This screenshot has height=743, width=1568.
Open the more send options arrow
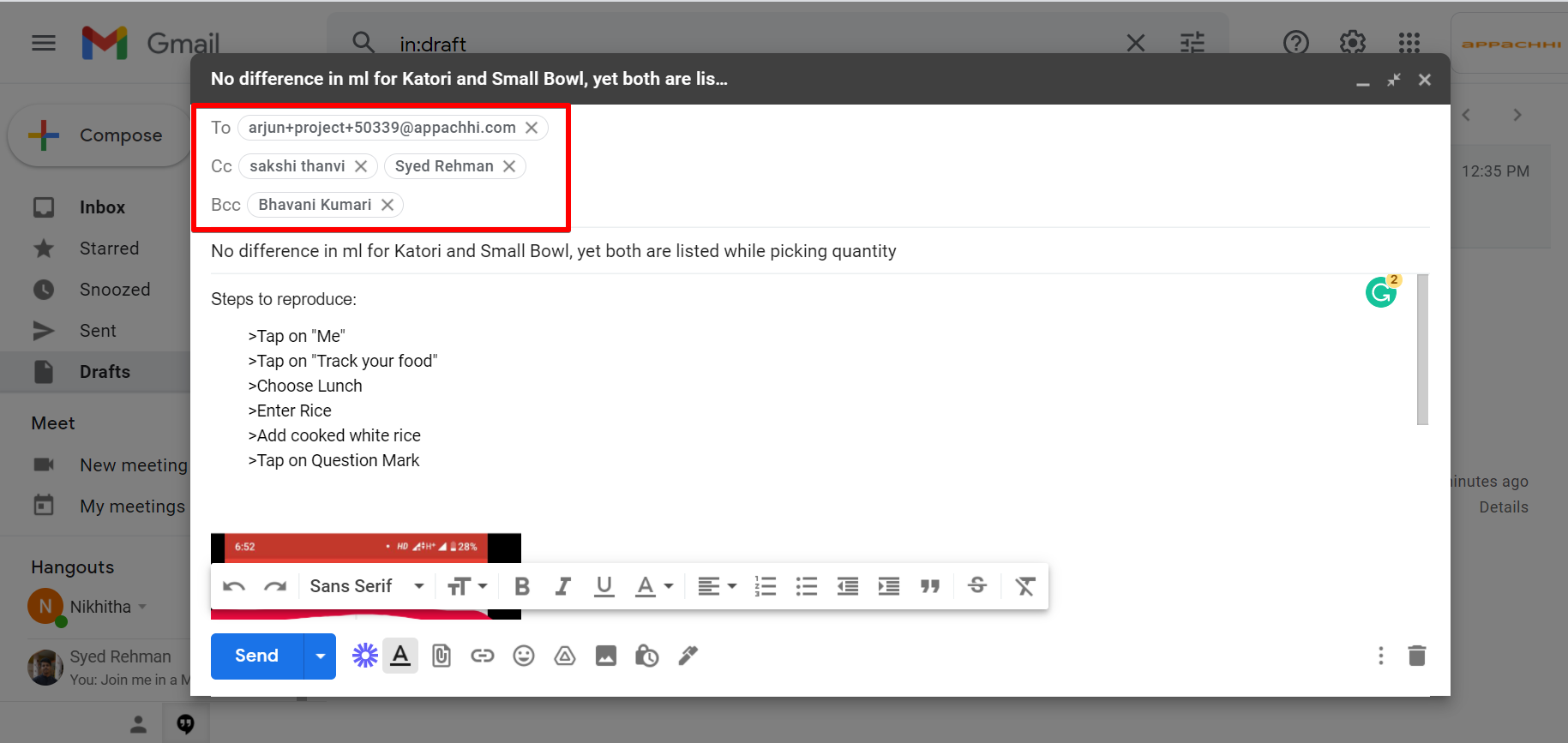click(320, 656)
